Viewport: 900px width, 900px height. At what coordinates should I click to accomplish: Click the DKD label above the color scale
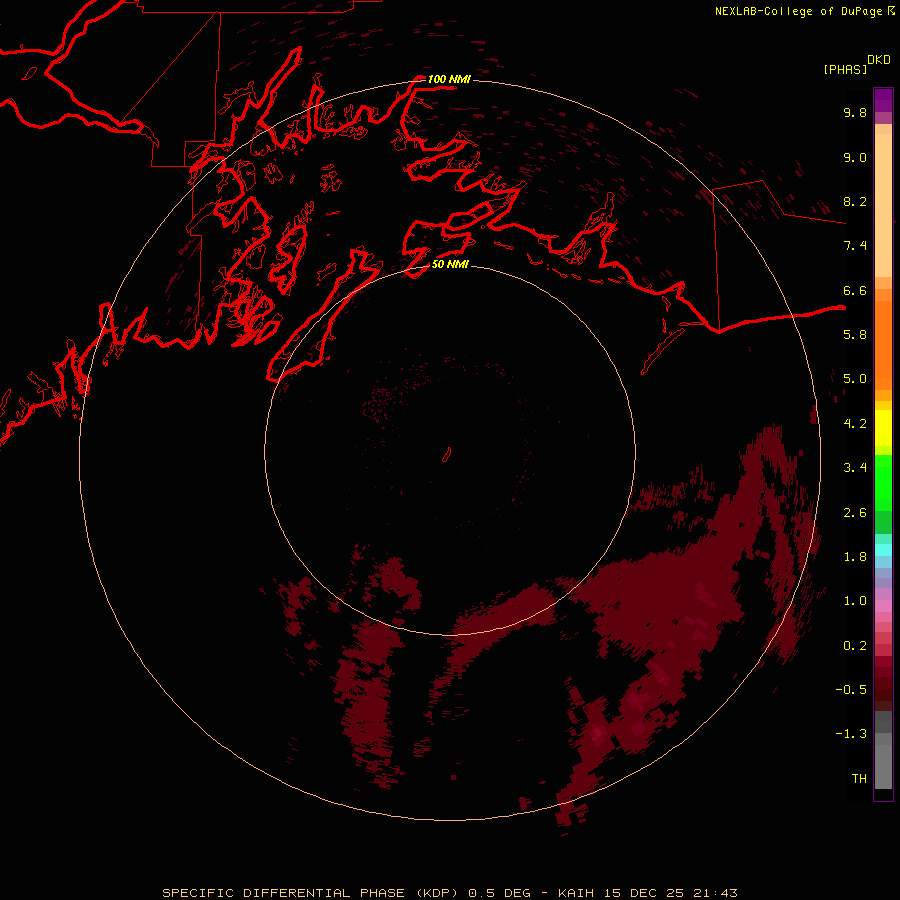[879, 60]
